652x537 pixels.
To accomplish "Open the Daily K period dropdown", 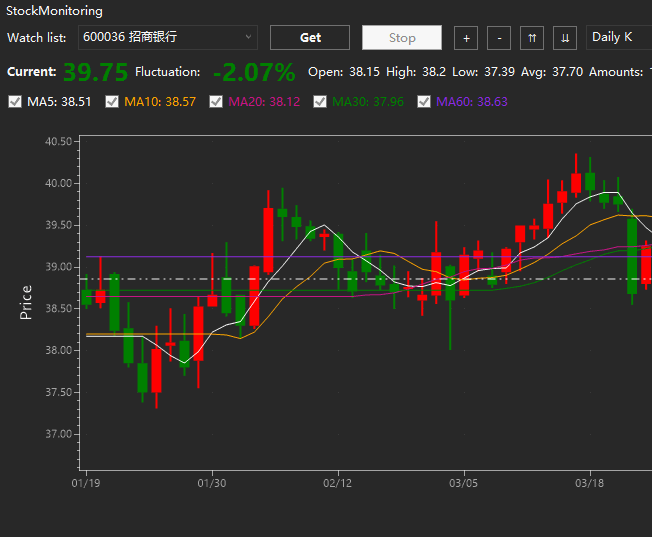I will click(619, 37).
